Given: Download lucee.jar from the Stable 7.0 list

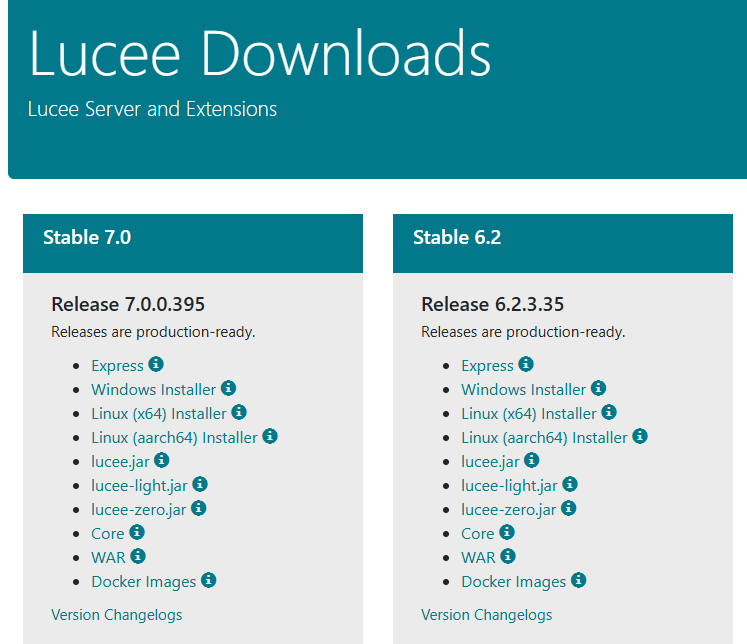Looking at the screenshot, I should click(x=120, y=461).
